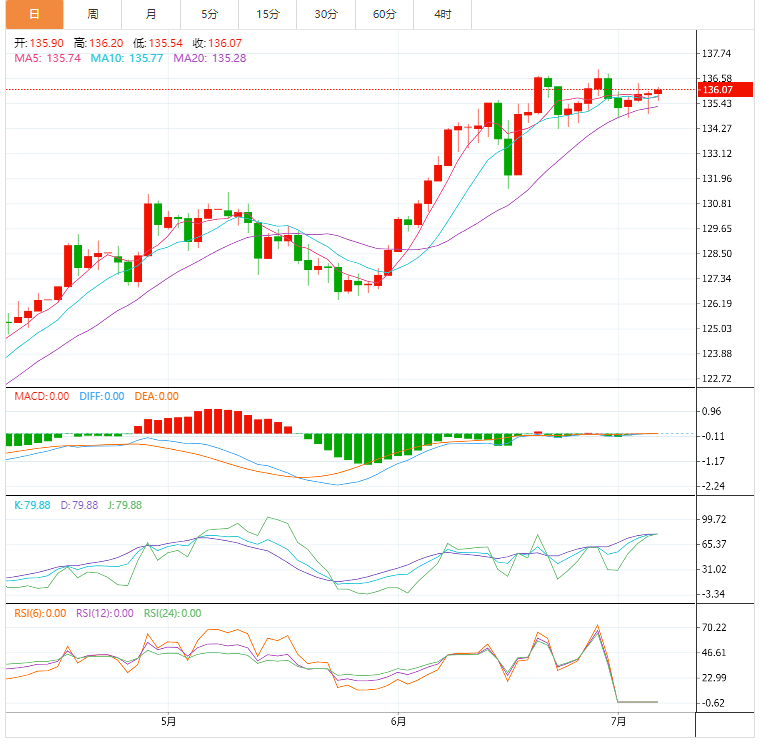Screen dimensions: 764x747
Task: Switch to the 周 weekly tab
Action: click(x=93, y=14)
